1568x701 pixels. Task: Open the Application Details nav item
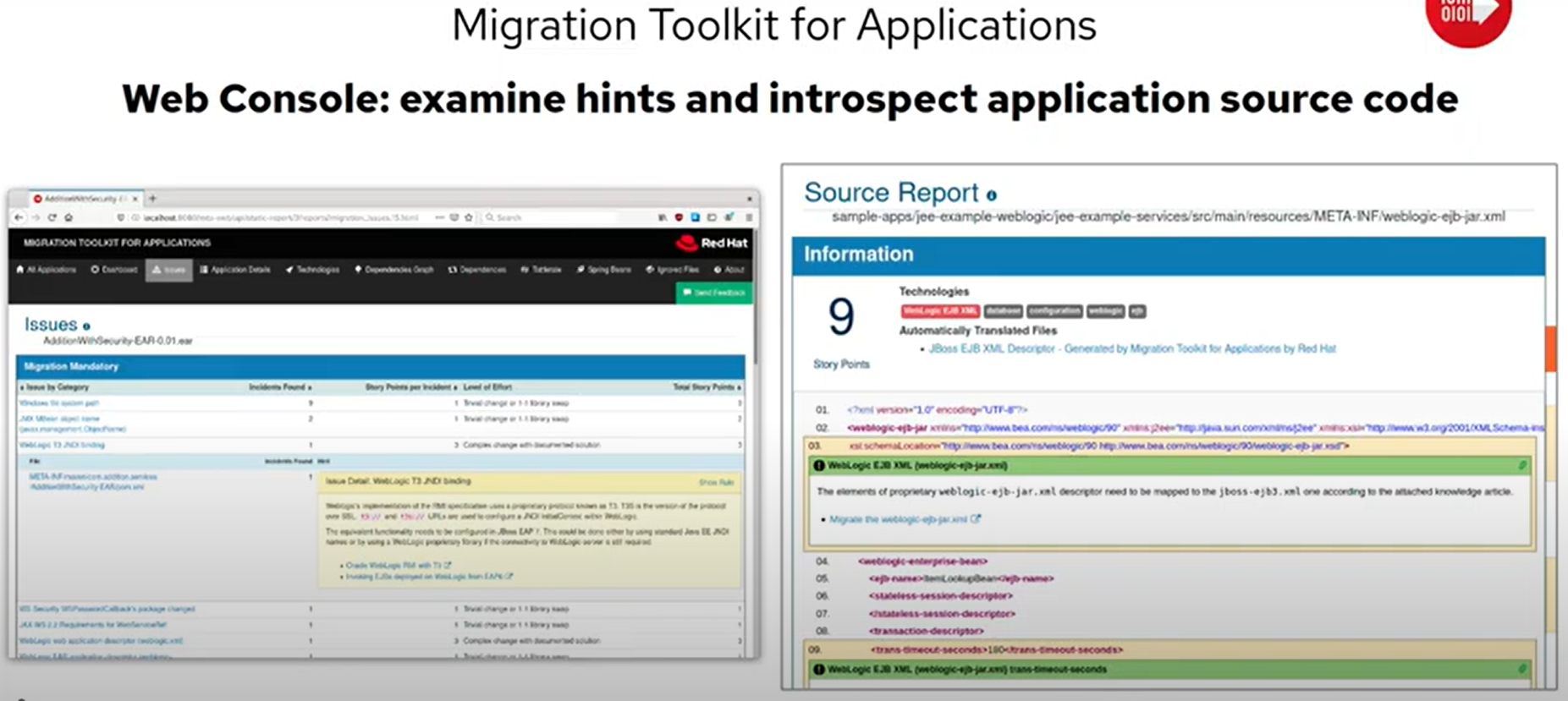235,270
